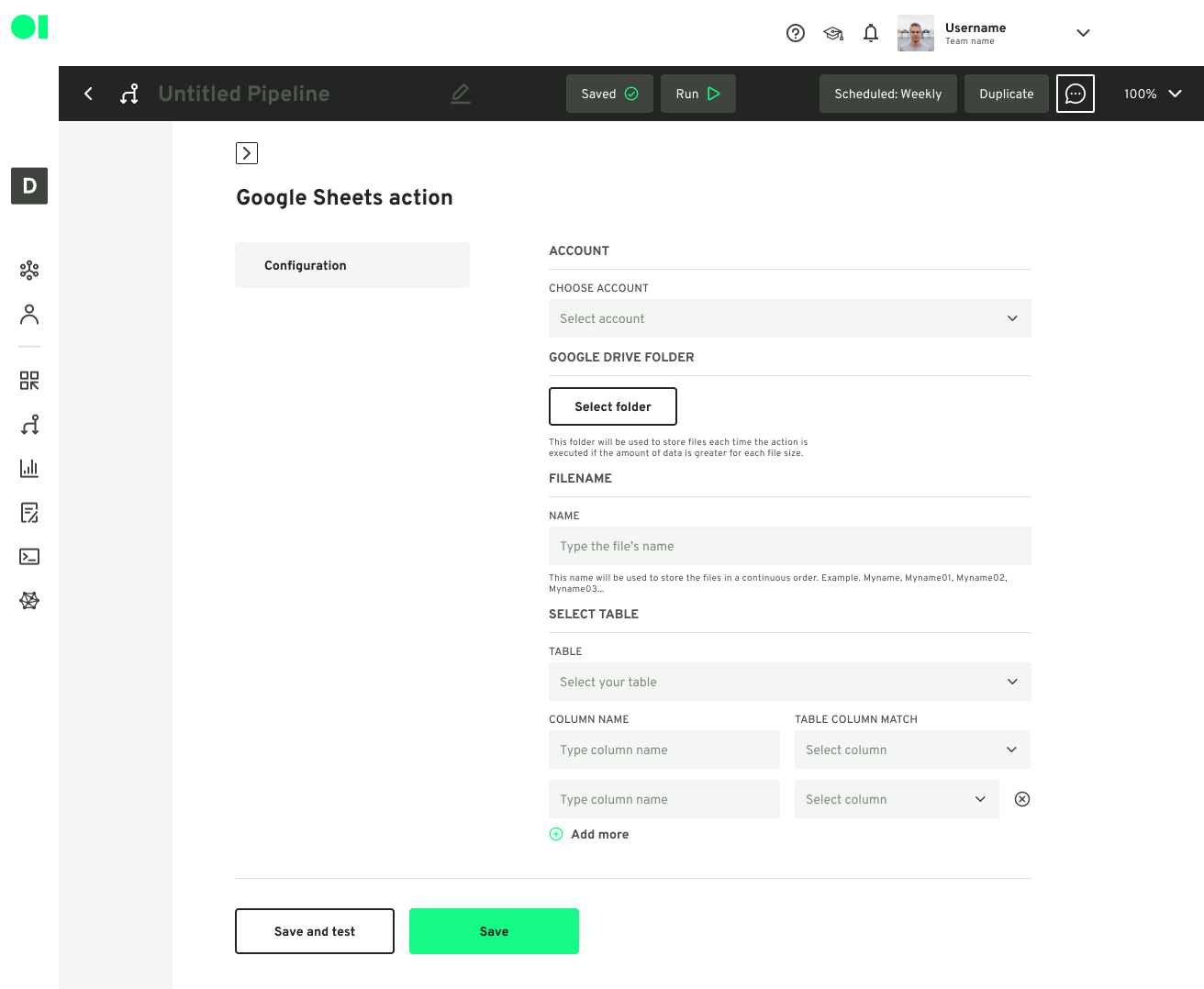This screenshot has height=989, width=1204.
Task: Open the pipelines sidebar icon
Action: point(29,425)
